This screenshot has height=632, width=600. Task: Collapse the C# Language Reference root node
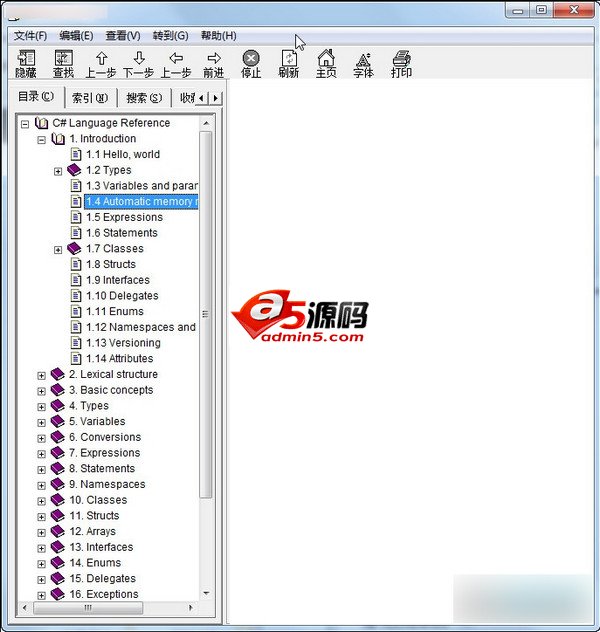[25, 124]
